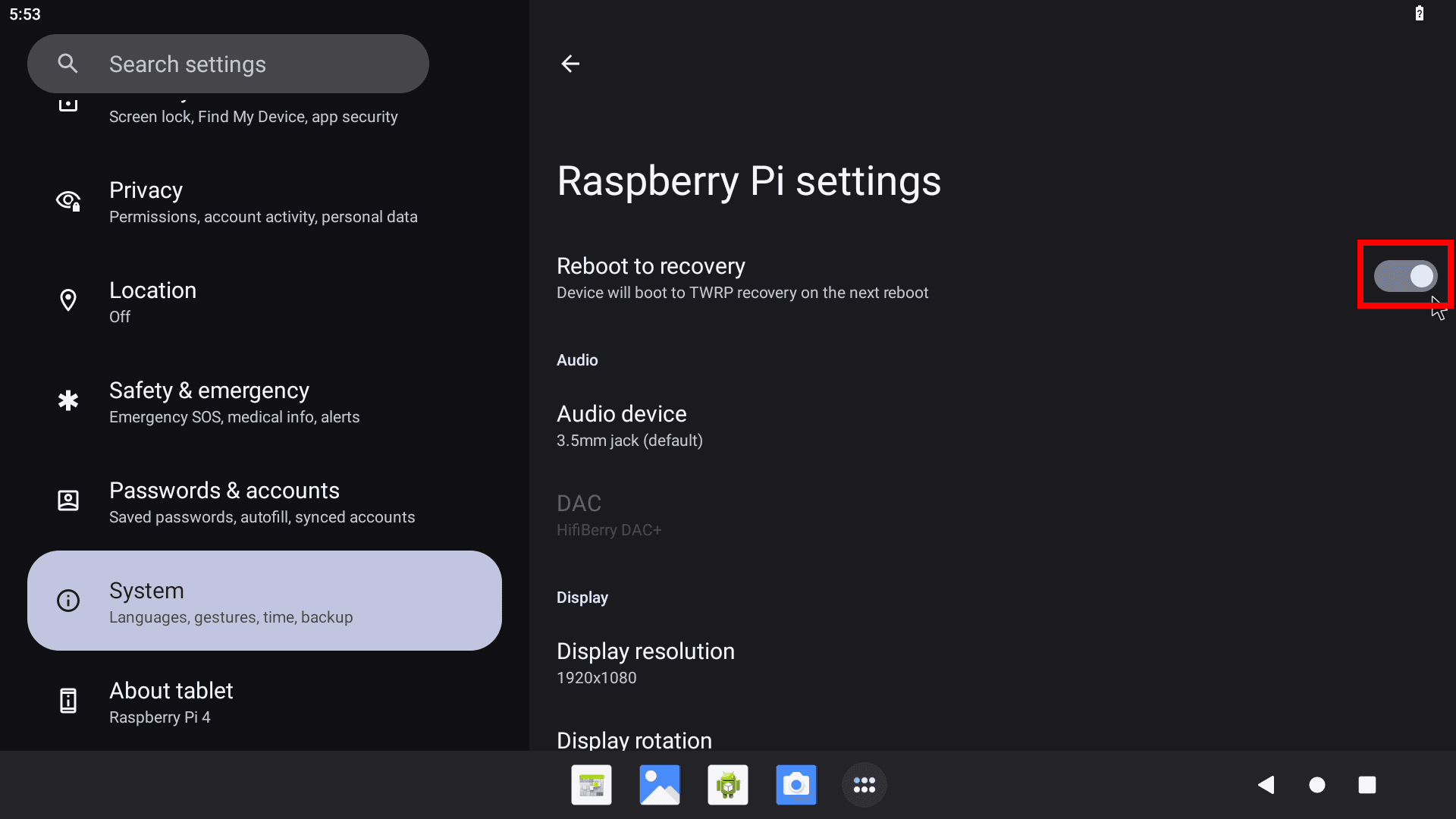1456x819 pixels.
Task: Click 'Device will boot to TWRP recovery' description
Action: point(742,293)
